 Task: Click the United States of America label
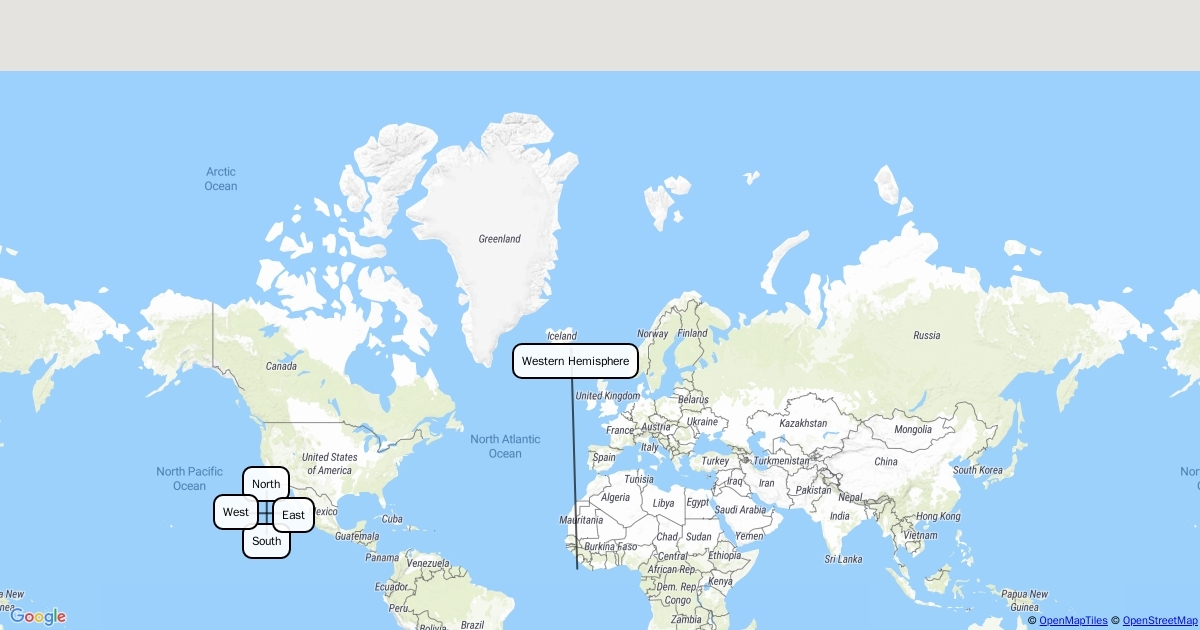point(329,464)
